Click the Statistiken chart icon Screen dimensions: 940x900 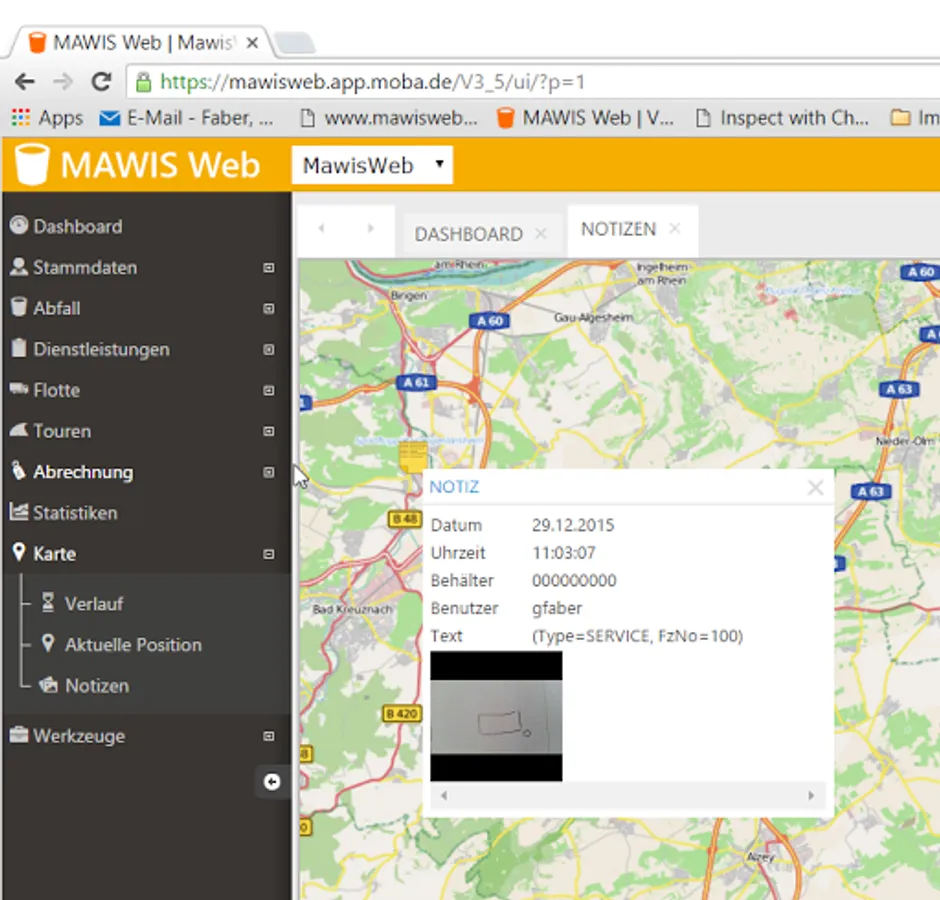pos(19,511)
